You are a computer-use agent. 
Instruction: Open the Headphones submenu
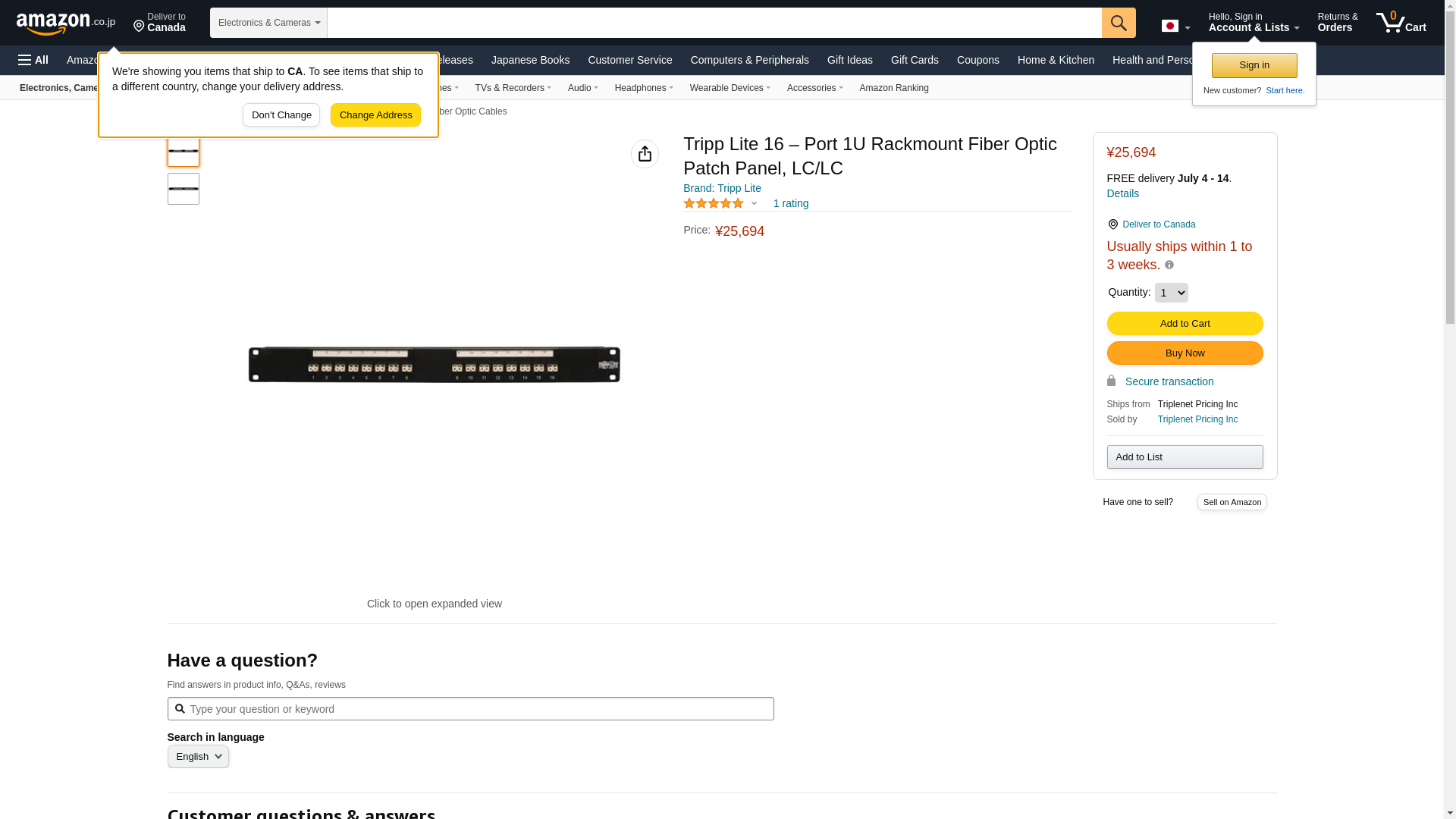coord(644,88)
